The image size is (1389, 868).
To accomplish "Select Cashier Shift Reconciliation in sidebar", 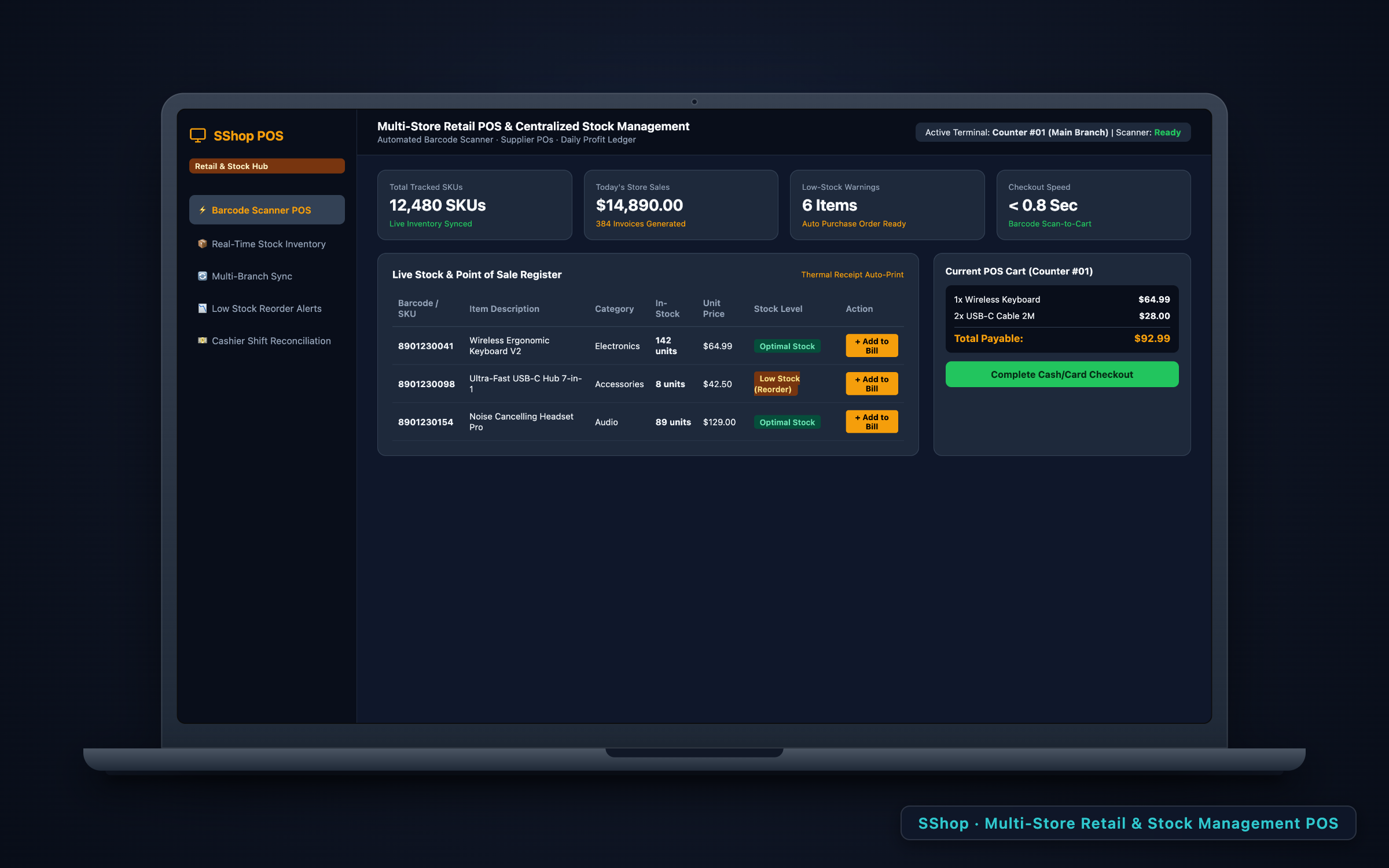I will [x=267, y=341].
